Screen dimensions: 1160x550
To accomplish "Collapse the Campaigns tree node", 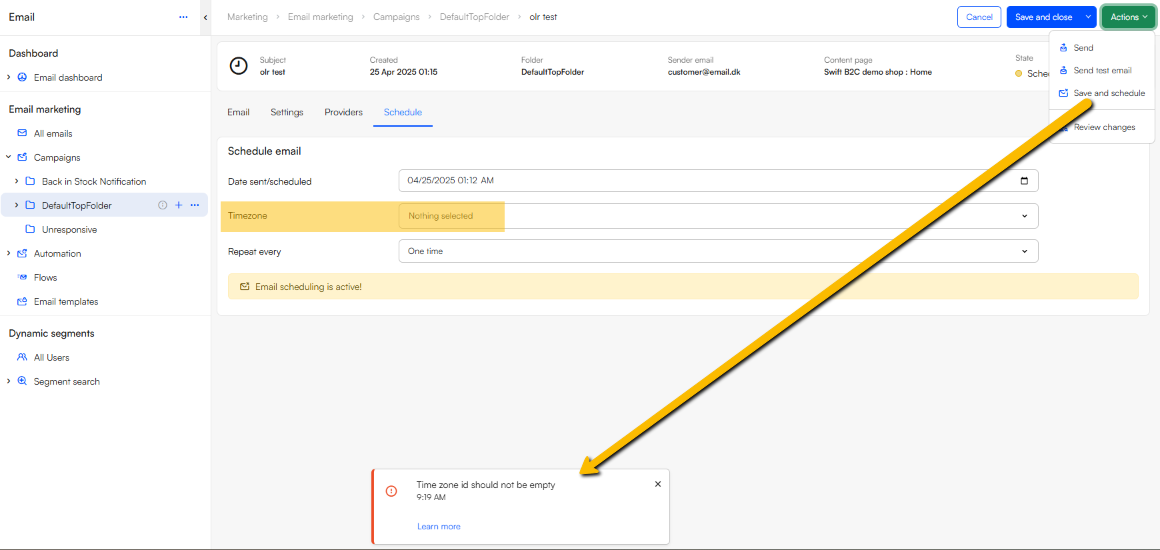I will 9,157.
